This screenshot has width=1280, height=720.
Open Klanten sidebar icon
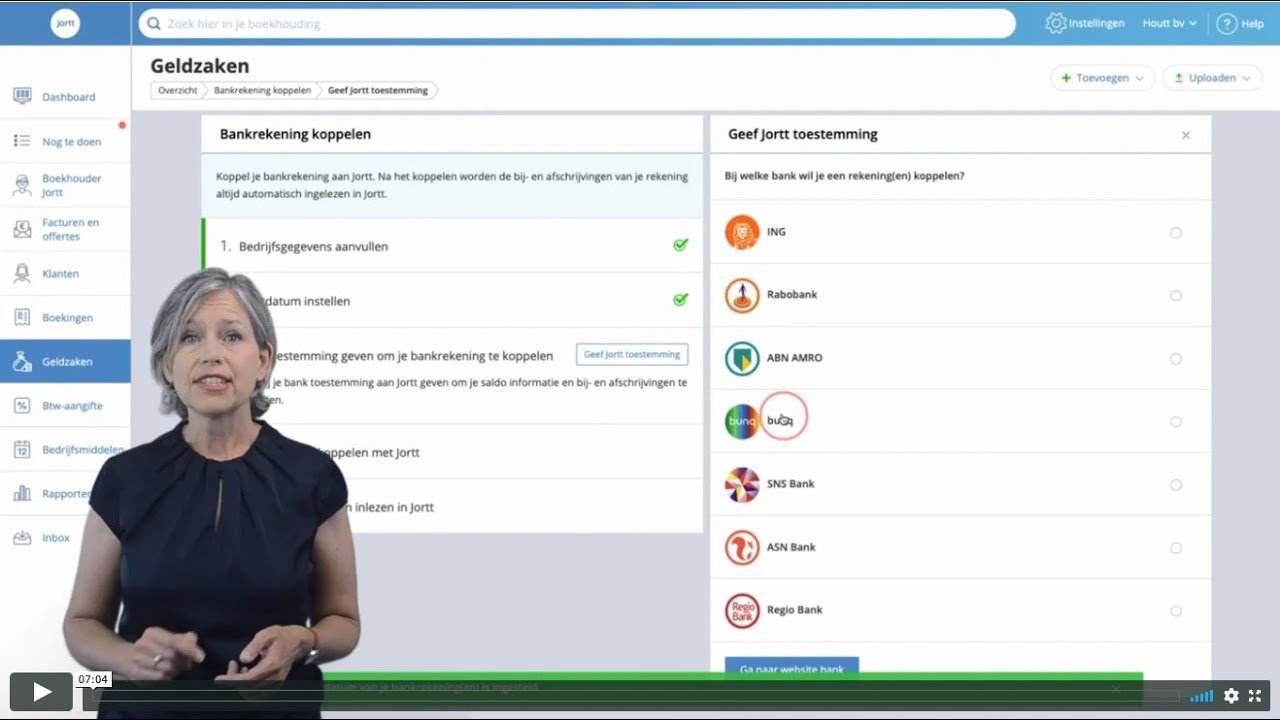pos(22,273)
